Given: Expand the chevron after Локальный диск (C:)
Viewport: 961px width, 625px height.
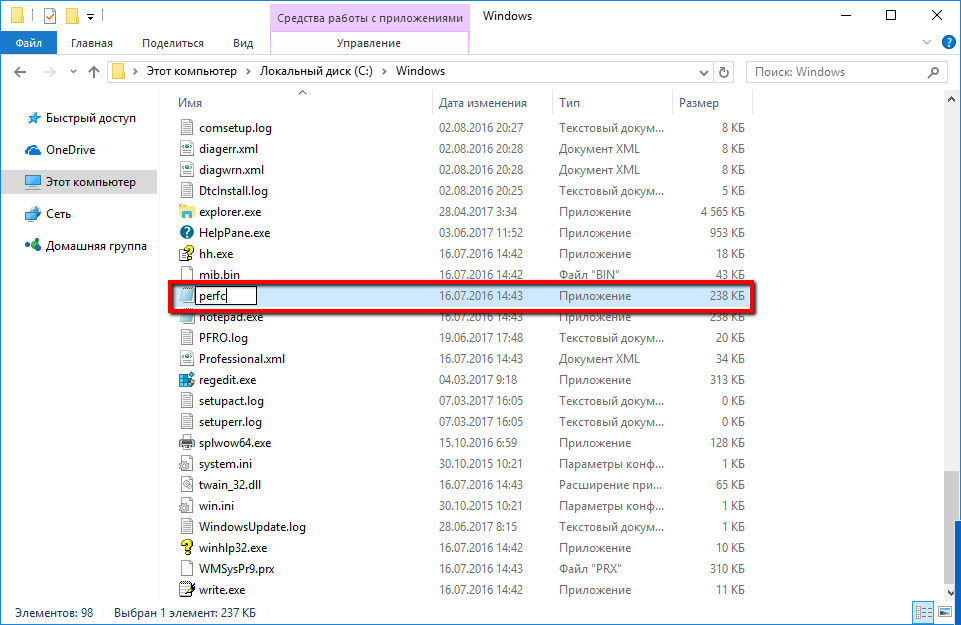Looking at the screenshot, I should [x=384, y=71].
